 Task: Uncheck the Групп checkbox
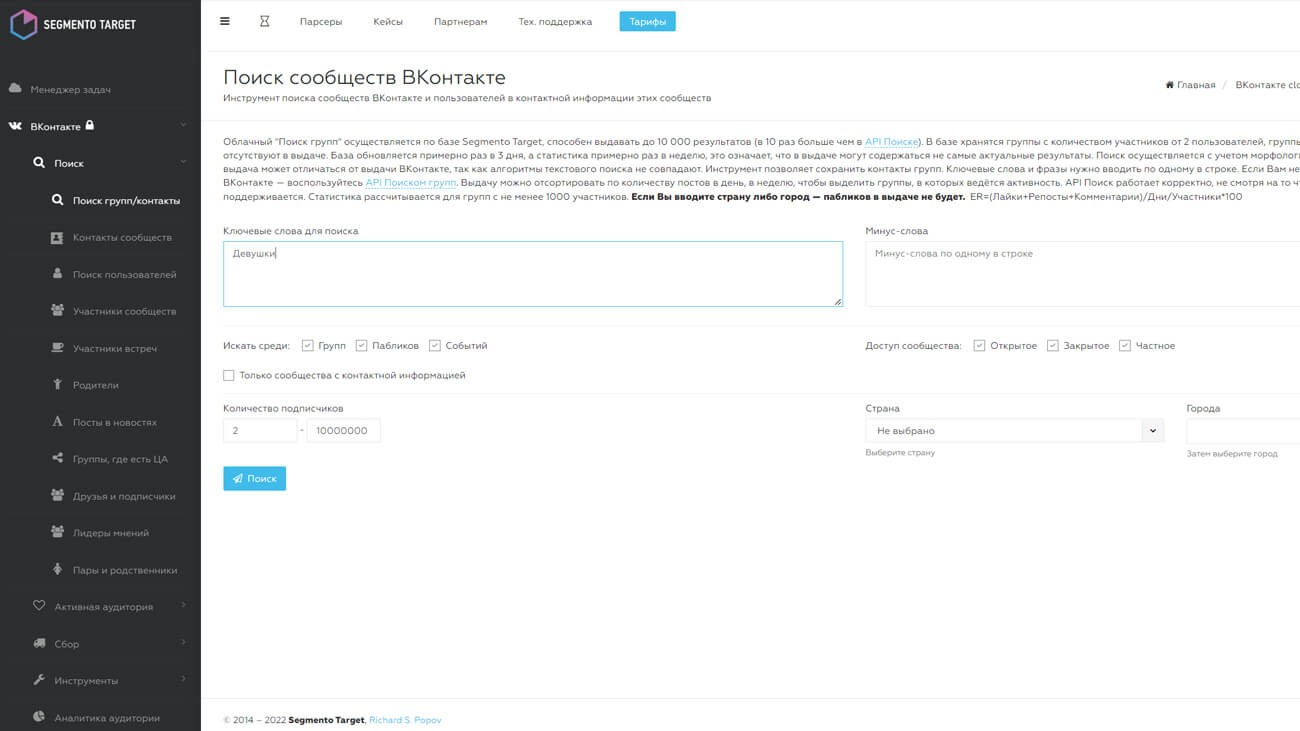(308, 346)
